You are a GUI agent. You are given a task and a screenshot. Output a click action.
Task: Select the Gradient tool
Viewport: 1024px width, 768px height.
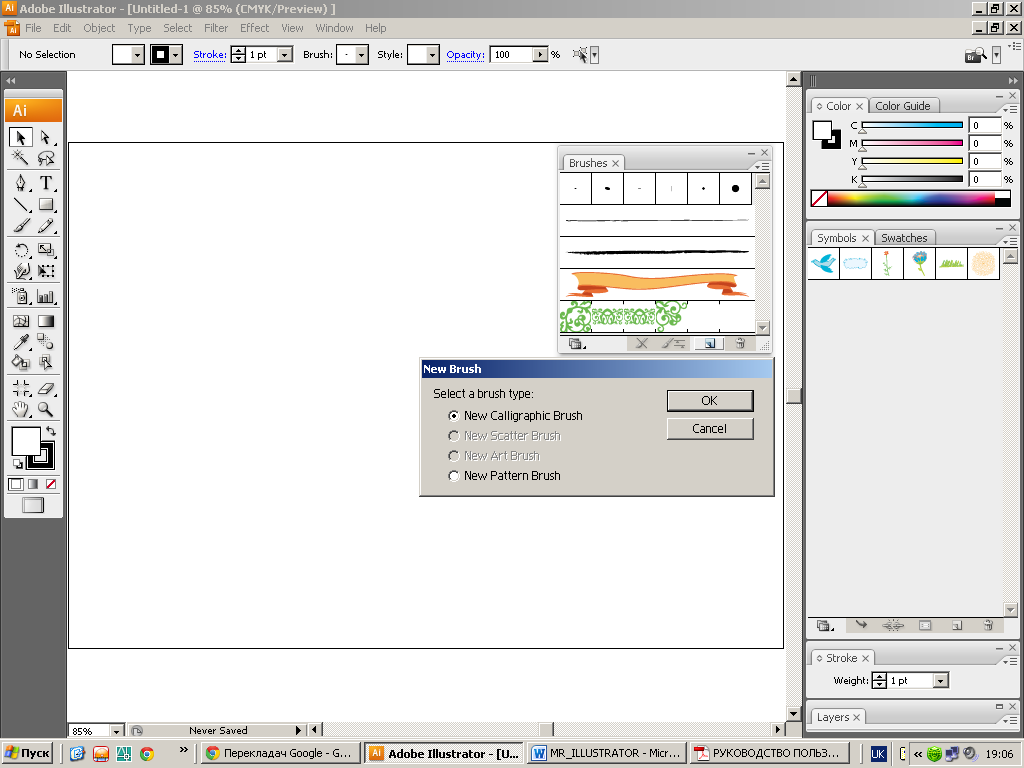tap(46, 321)
